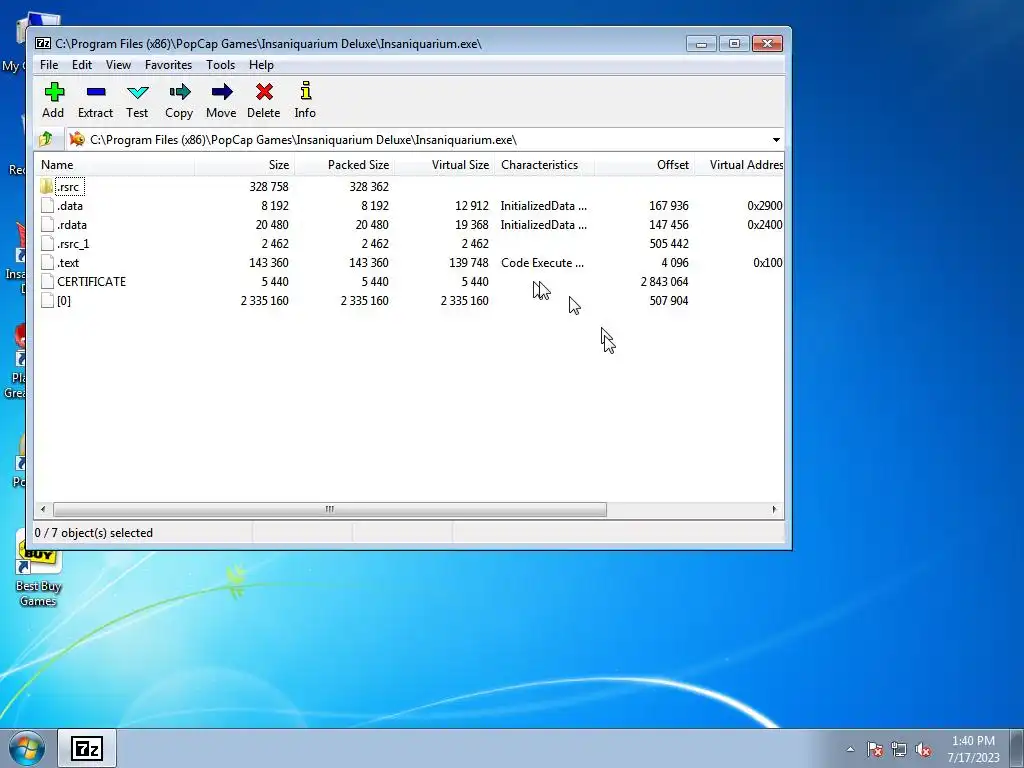
Task: Open the 7-Zip taskbar button
Action: 87,748
